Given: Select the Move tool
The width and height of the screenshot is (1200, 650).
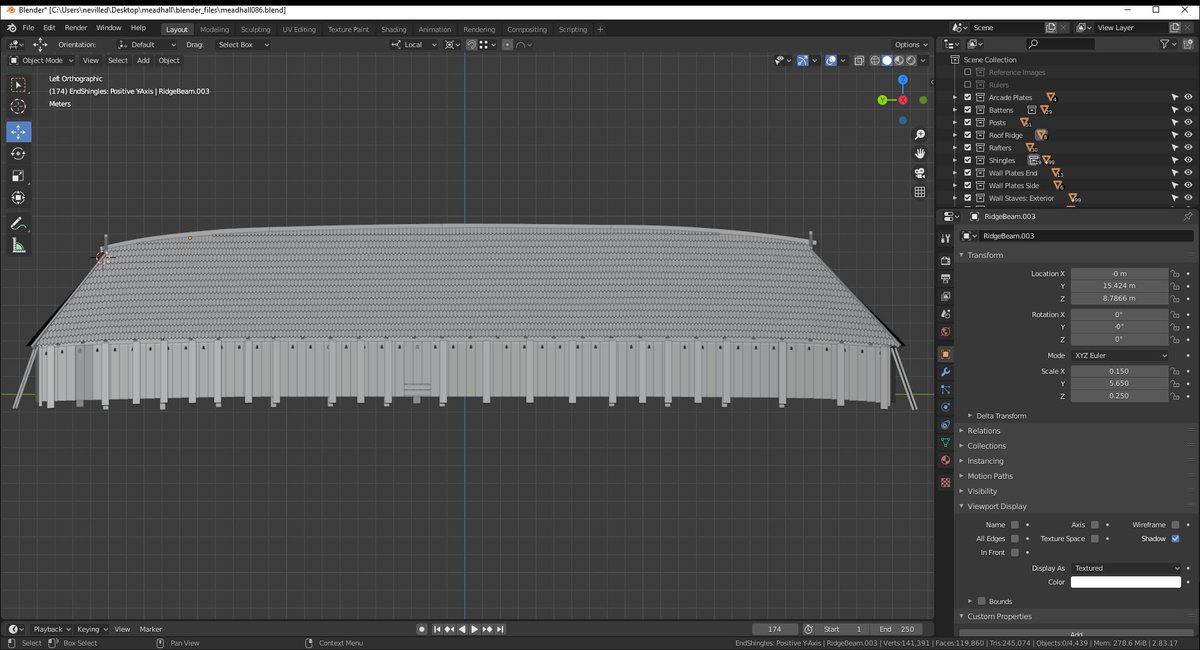Looking at the screenshot, I should [x=18, y=132].
